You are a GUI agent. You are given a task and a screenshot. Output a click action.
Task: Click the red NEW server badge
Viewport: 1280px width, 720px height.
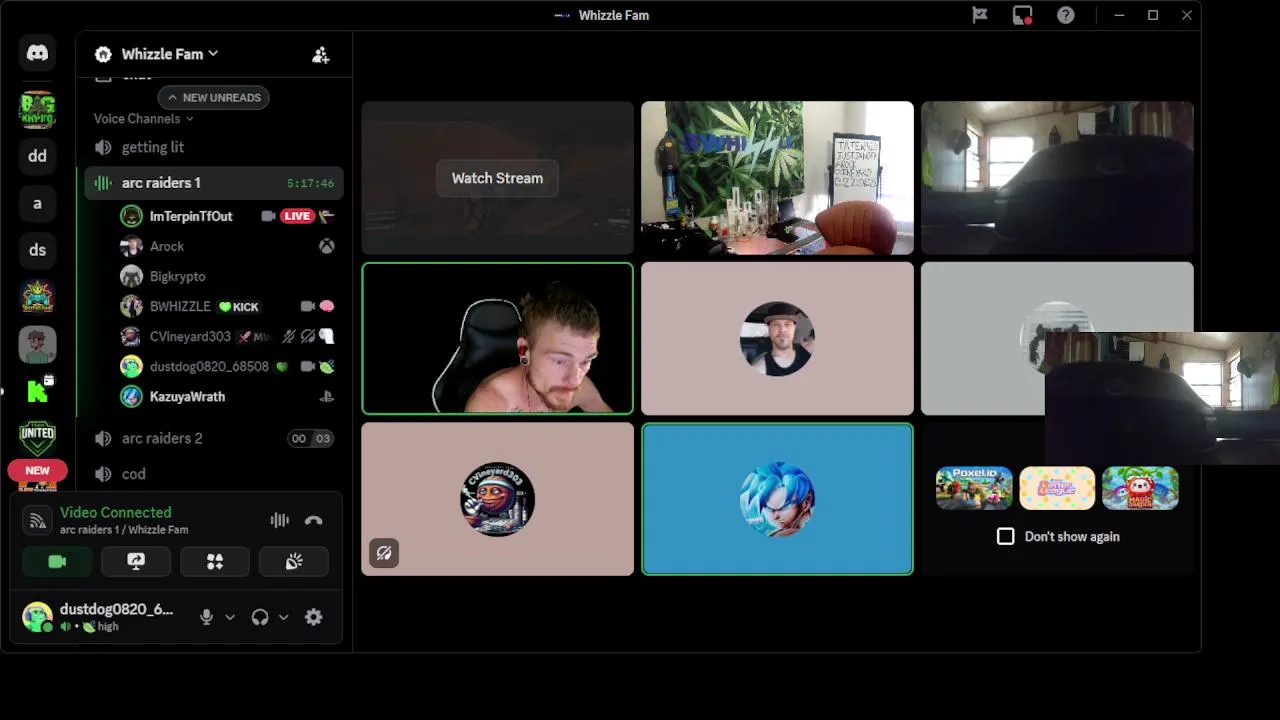(37, 470)
